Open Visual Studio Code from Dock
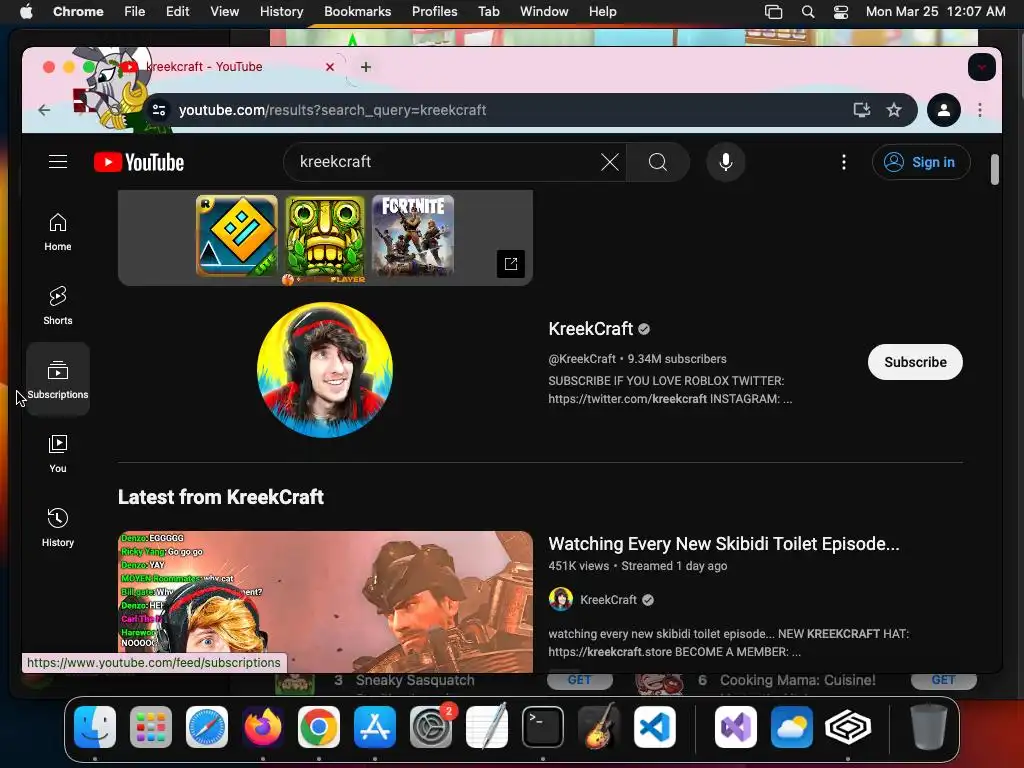 pyautogui.click(x=654, y=727)
